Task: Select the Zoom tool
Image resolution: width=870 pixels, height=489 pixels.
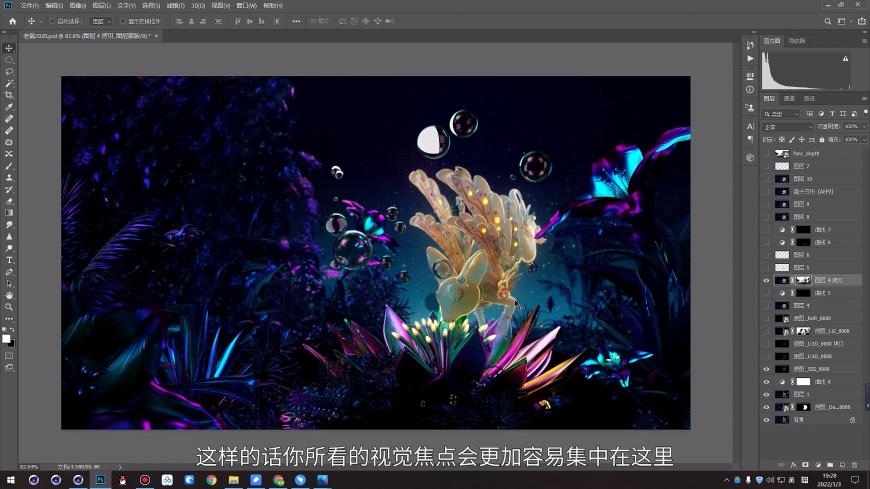Action: point(9,307)
